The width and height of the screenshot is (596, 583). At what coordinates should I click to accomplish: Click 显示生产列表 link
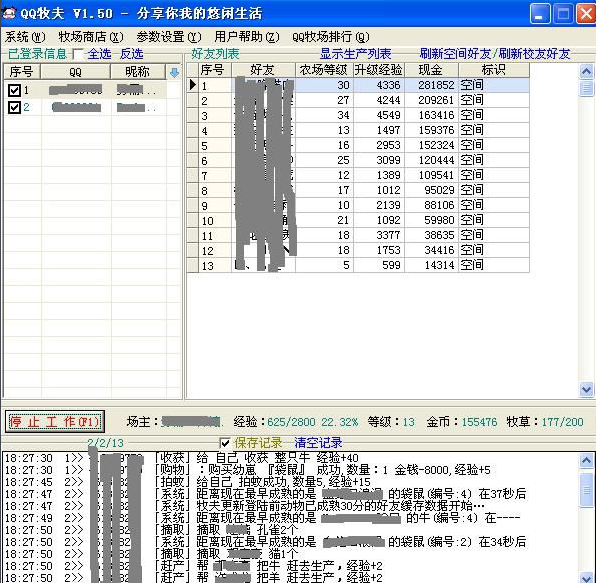355,54
